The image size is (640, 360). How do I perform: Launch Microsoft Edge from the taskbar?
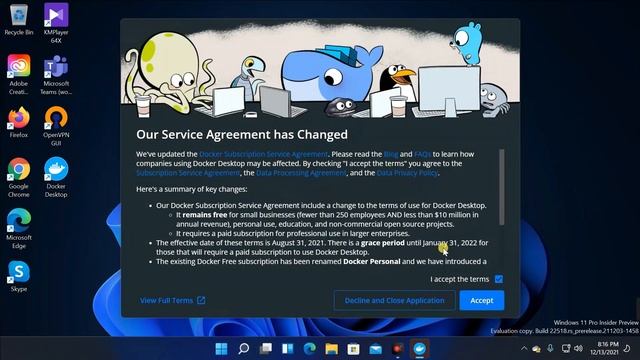310,349
